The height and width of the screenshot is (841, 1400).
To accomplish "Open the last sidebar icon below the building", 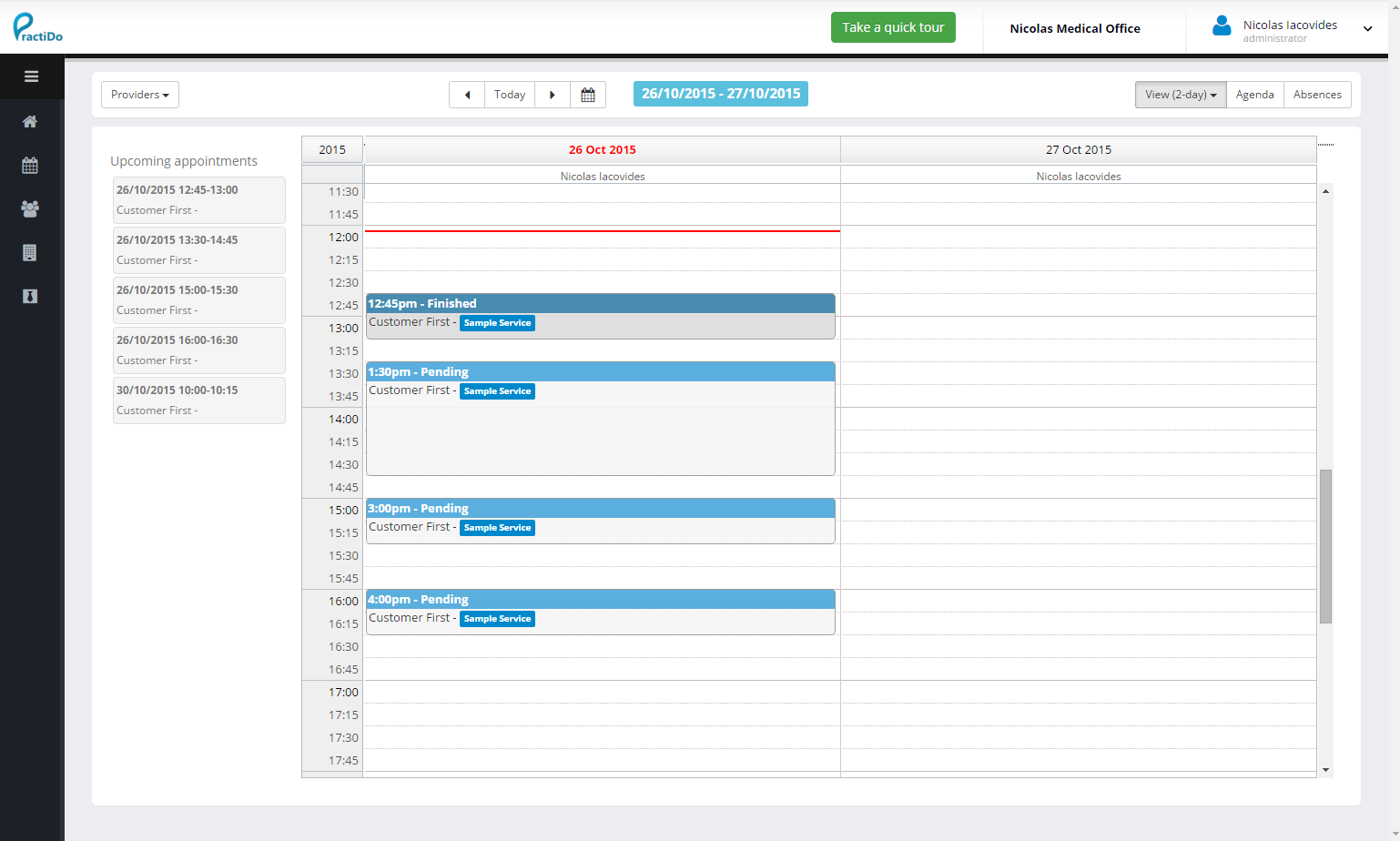I will (x=30, y=296).
